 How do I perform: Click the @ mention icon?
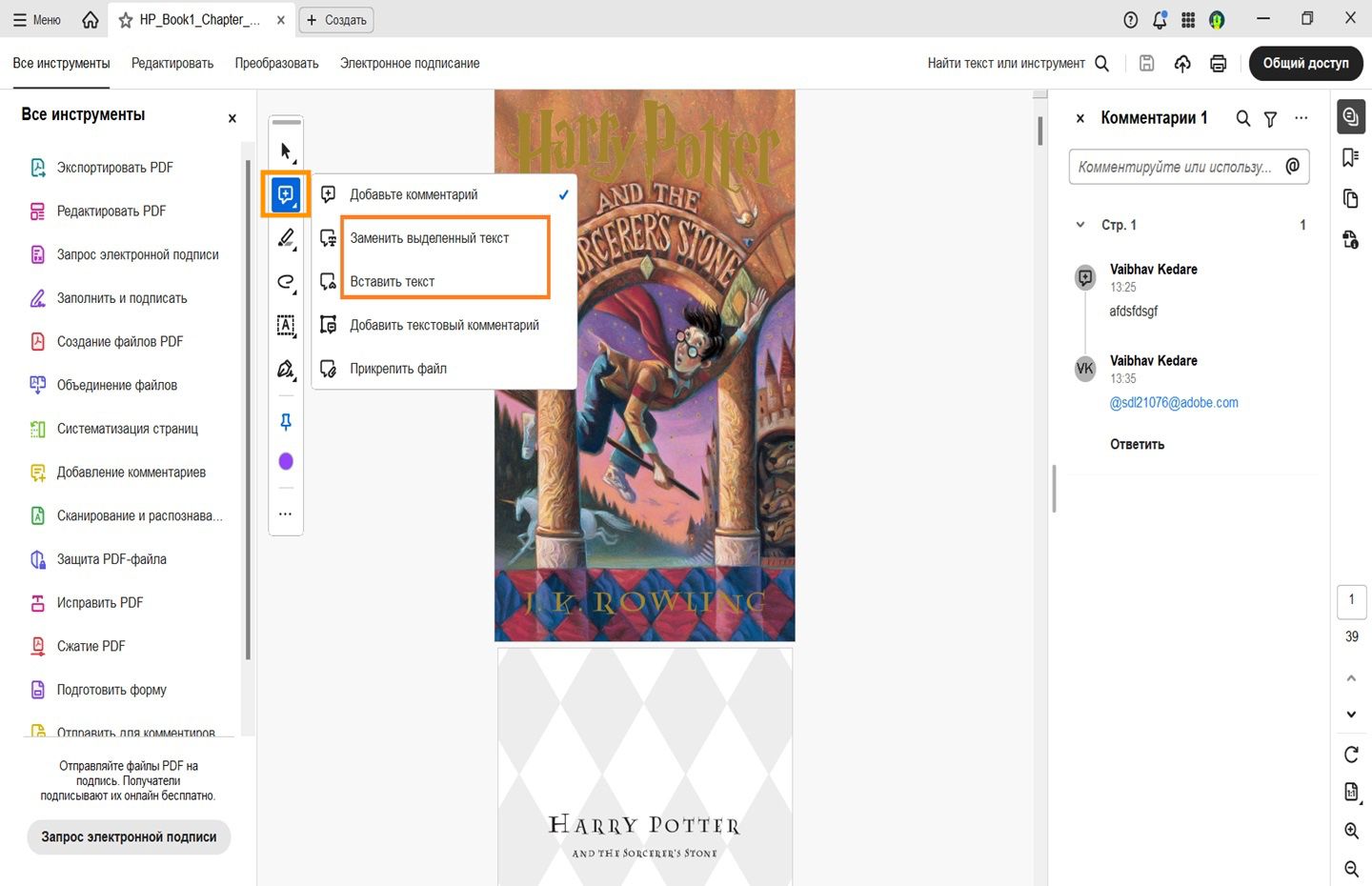tap(1293, 166)
